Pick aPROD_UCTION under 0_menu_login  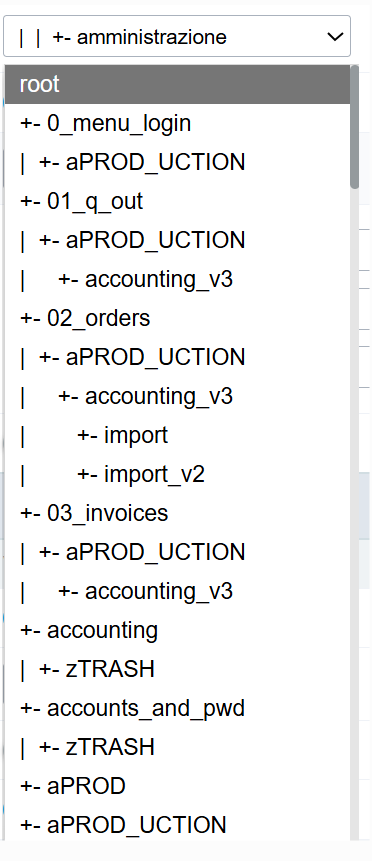[177, 162]
